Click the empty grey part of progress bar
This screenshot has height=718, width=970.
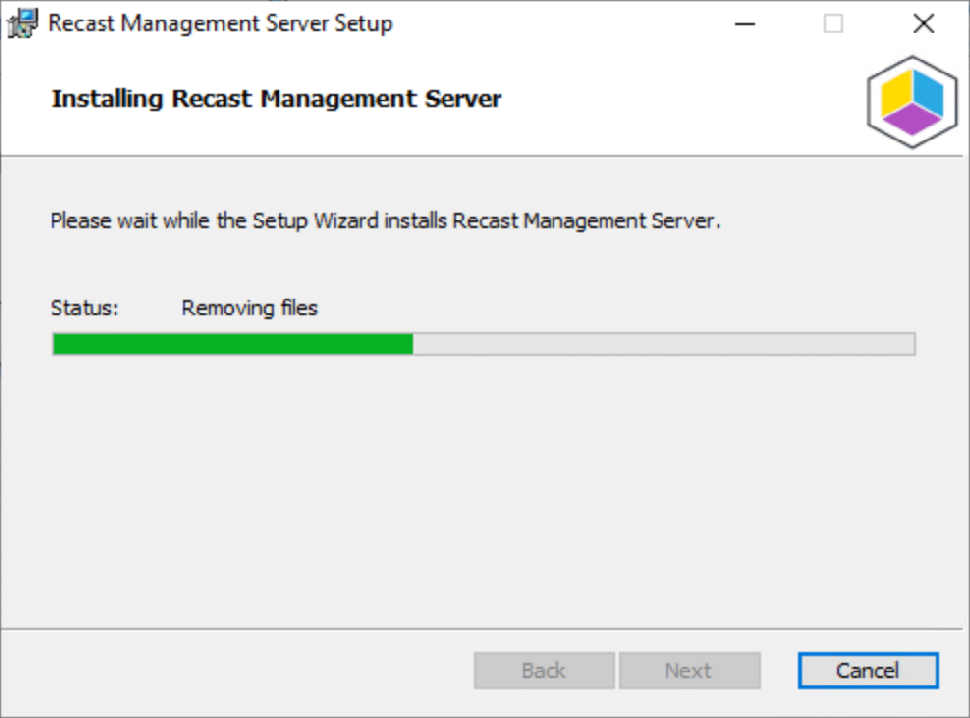(664, 344)
